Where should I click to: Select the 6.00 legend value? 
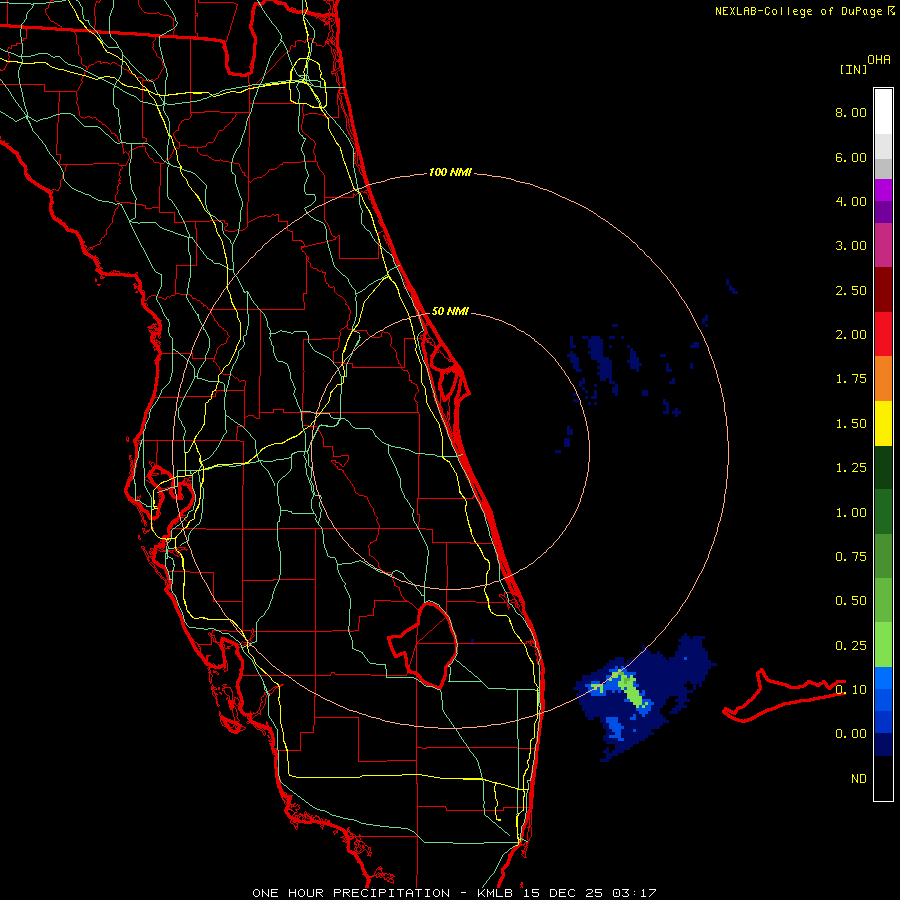tap(851, 157)
